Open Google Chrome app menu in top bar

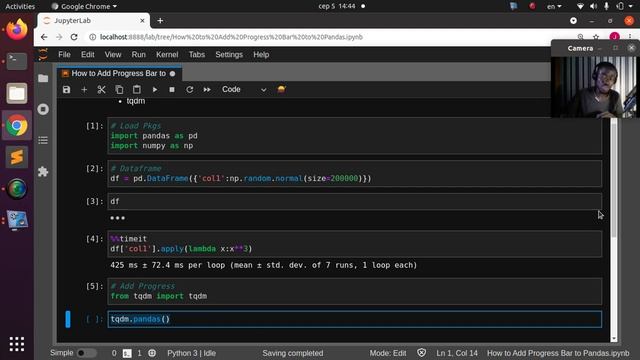coord(84,6)
